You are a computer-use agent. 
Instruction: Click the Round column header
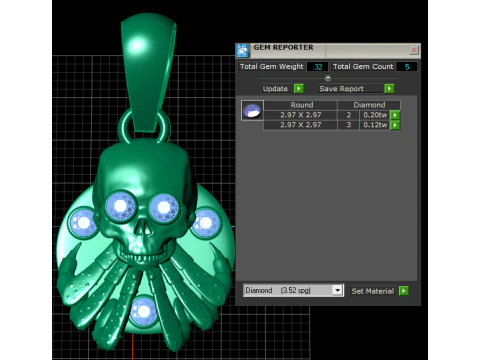tap(301, 105)
